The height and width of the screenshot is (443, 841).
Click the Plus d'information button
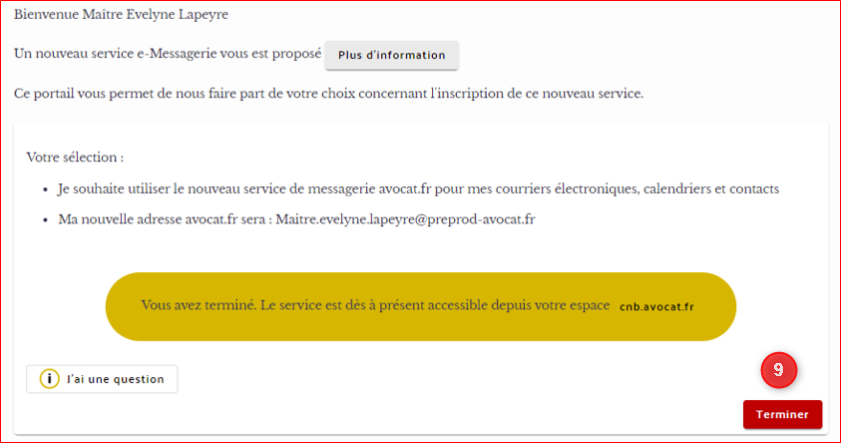(x=392, y=55)
